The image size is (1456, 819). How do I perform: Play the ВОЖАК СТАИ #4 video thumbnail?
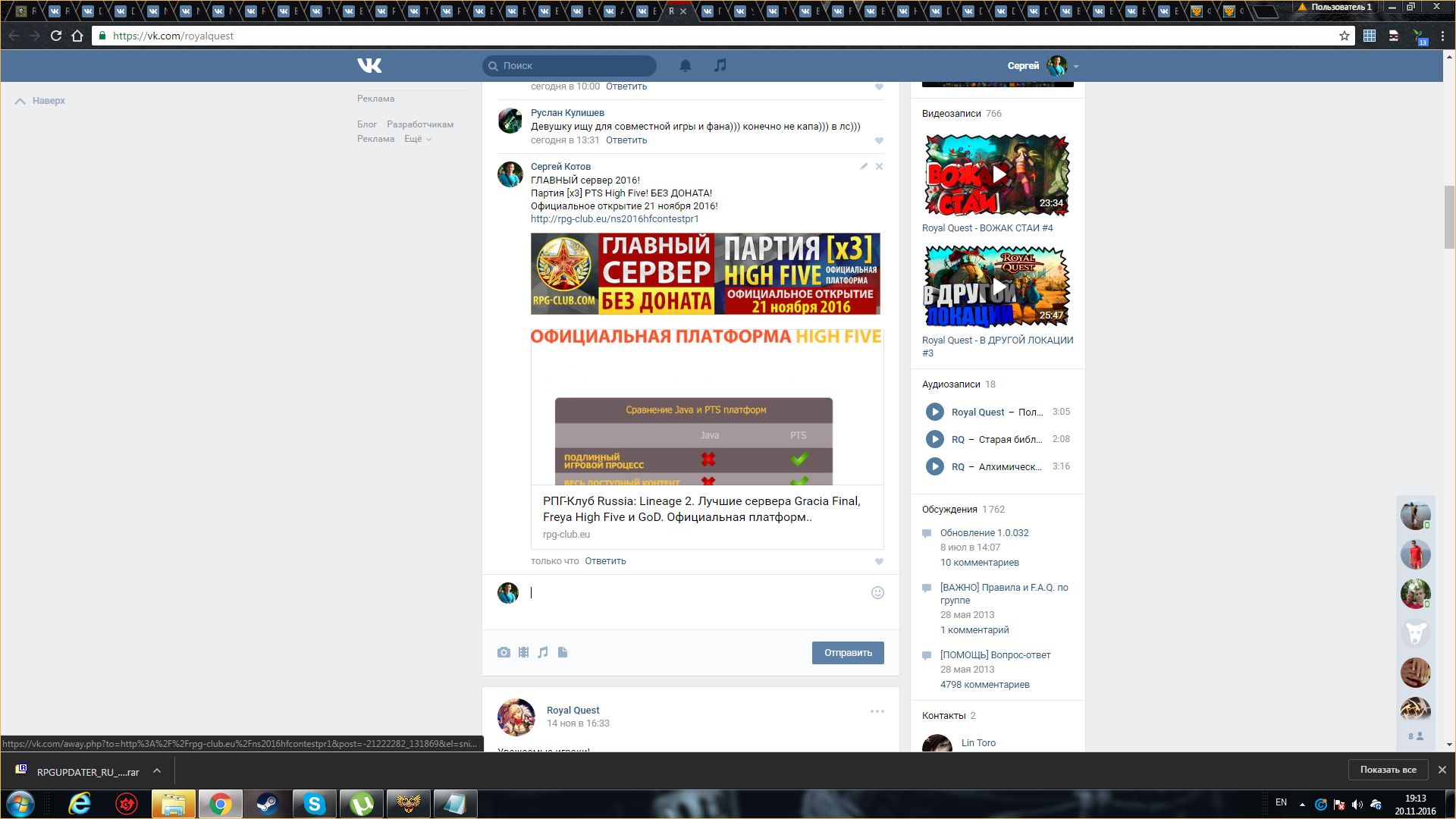997,174
